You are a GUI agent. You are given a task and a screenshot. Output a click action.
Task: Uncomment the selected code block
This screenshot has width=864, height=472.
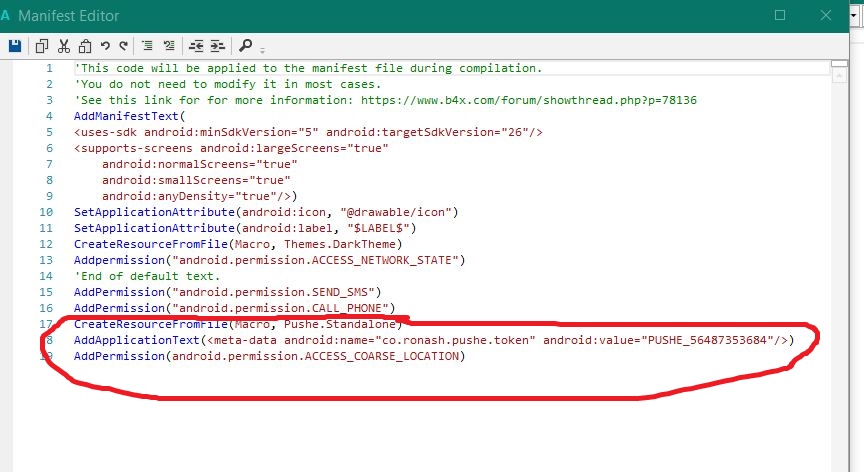click(x=168, y=46)
